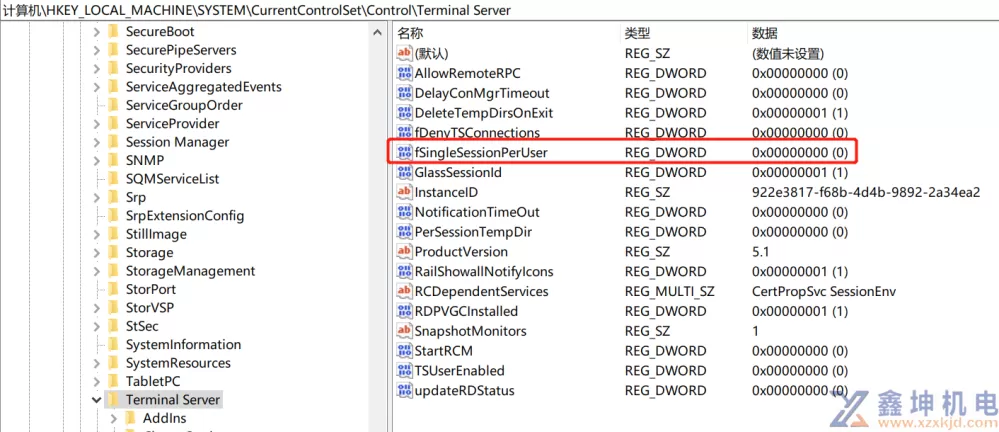Click the SecureBoot folder icon
Image resolution: width=999 pixels, height=432 pixels.
113,31
